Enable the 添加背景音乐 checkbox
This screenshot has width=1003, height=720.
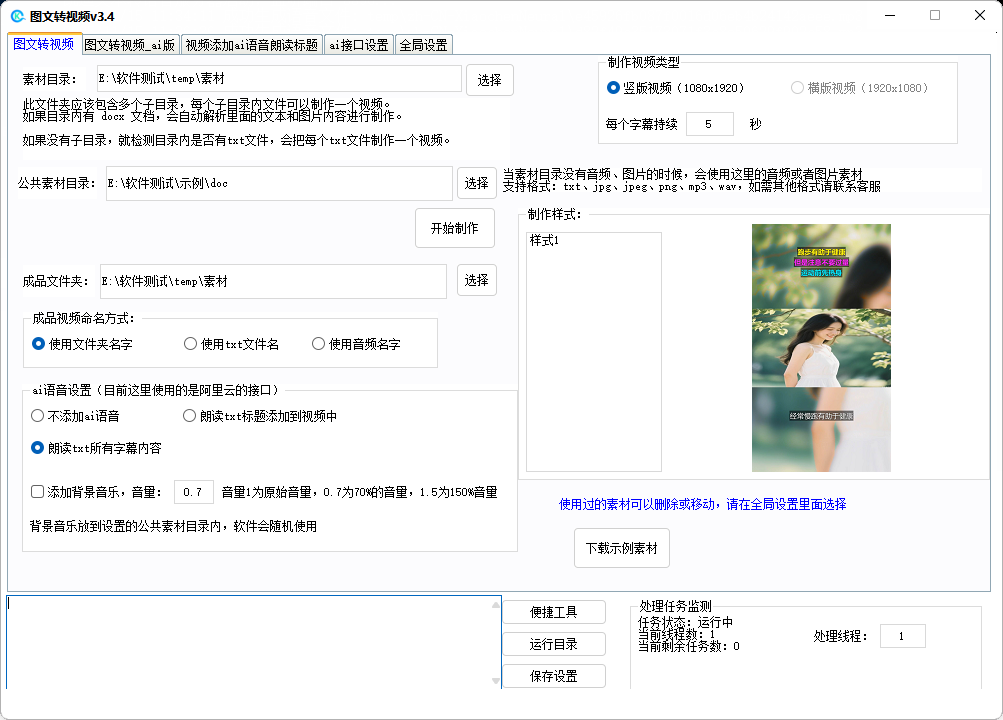(38, 492)
